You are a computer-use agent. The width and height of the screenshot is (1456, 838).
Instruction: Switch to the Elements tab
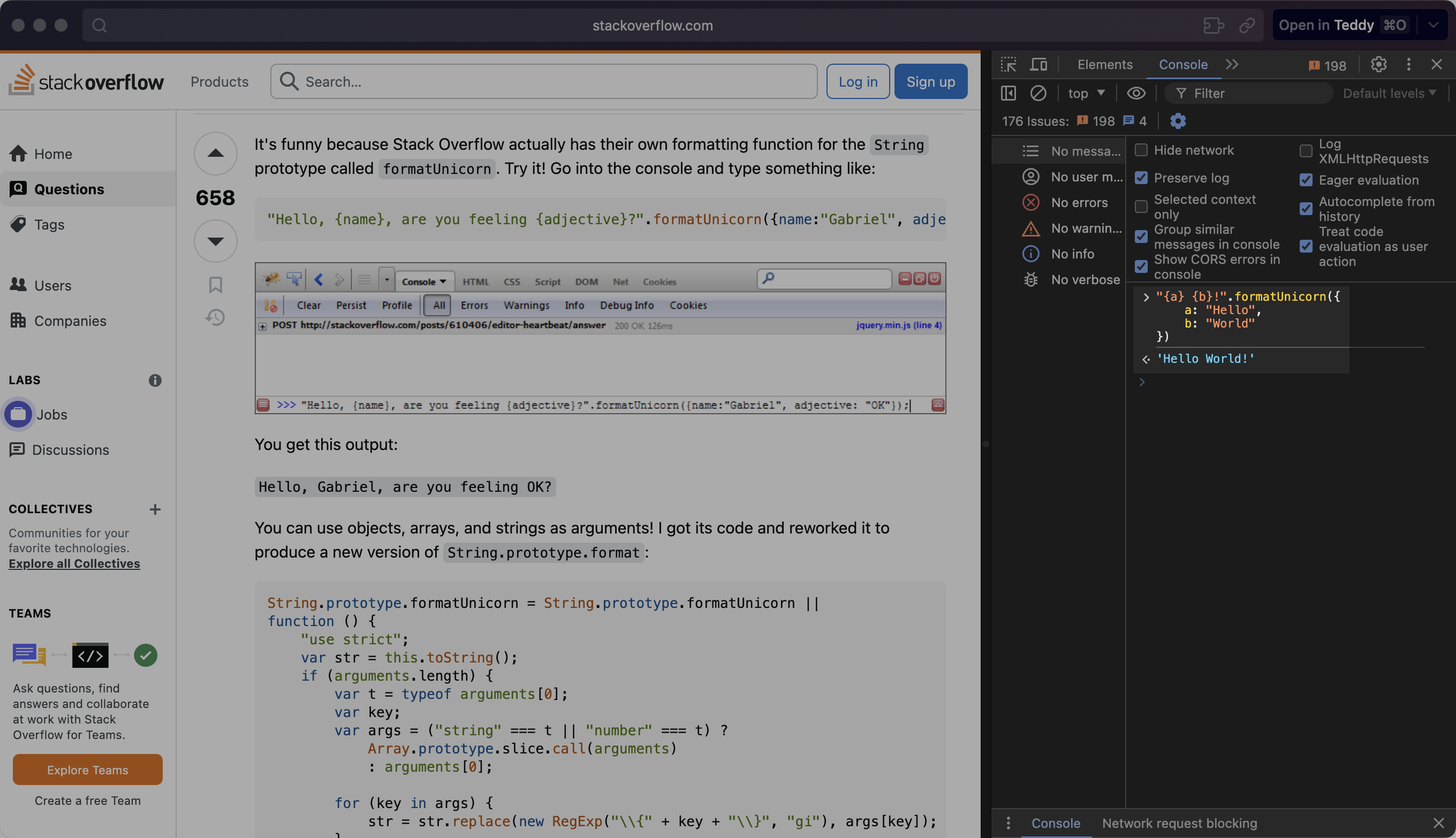(1104, 64)
